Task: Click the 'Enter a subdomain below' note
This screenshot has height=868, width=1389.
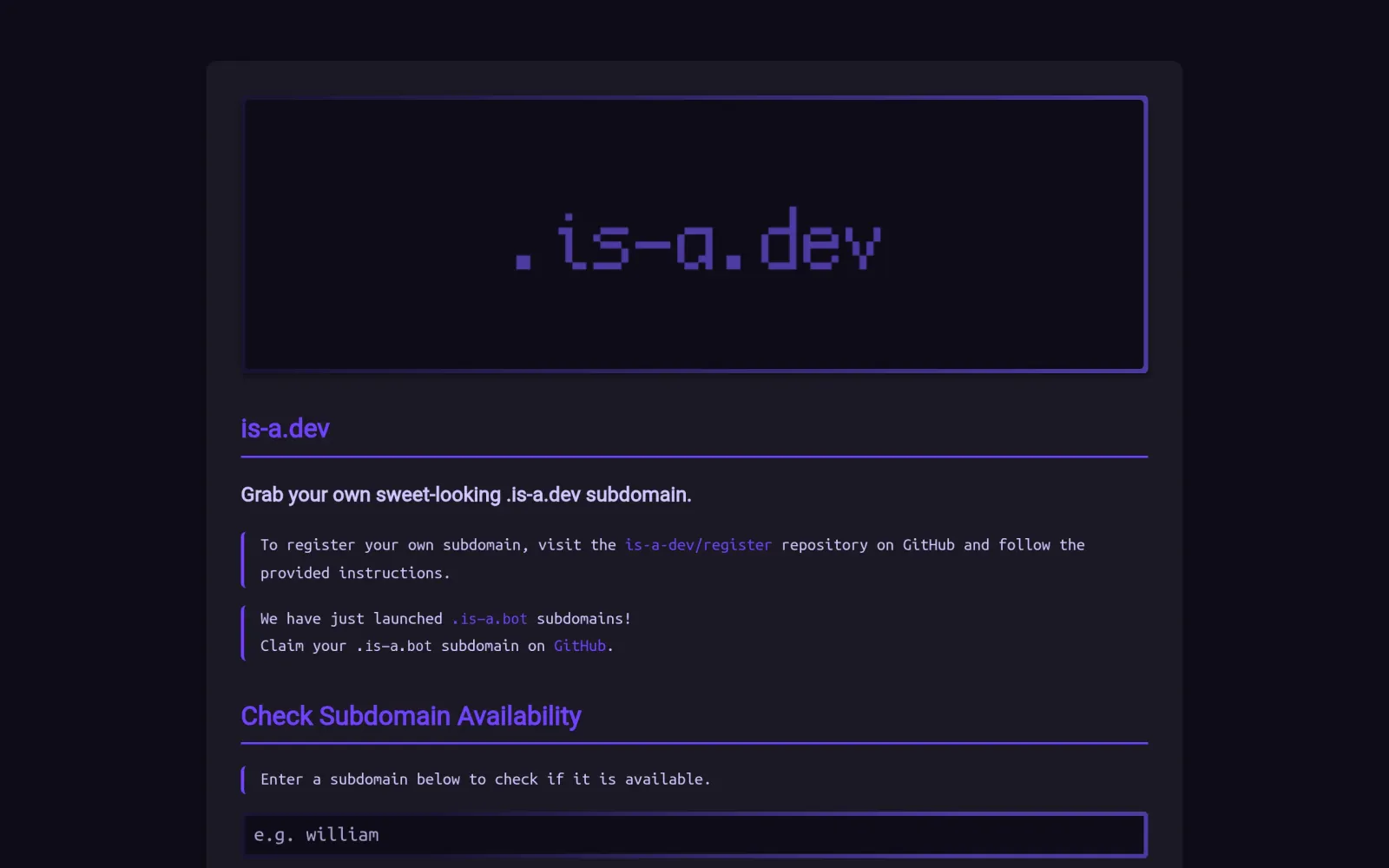Action: tap(485, 779)
